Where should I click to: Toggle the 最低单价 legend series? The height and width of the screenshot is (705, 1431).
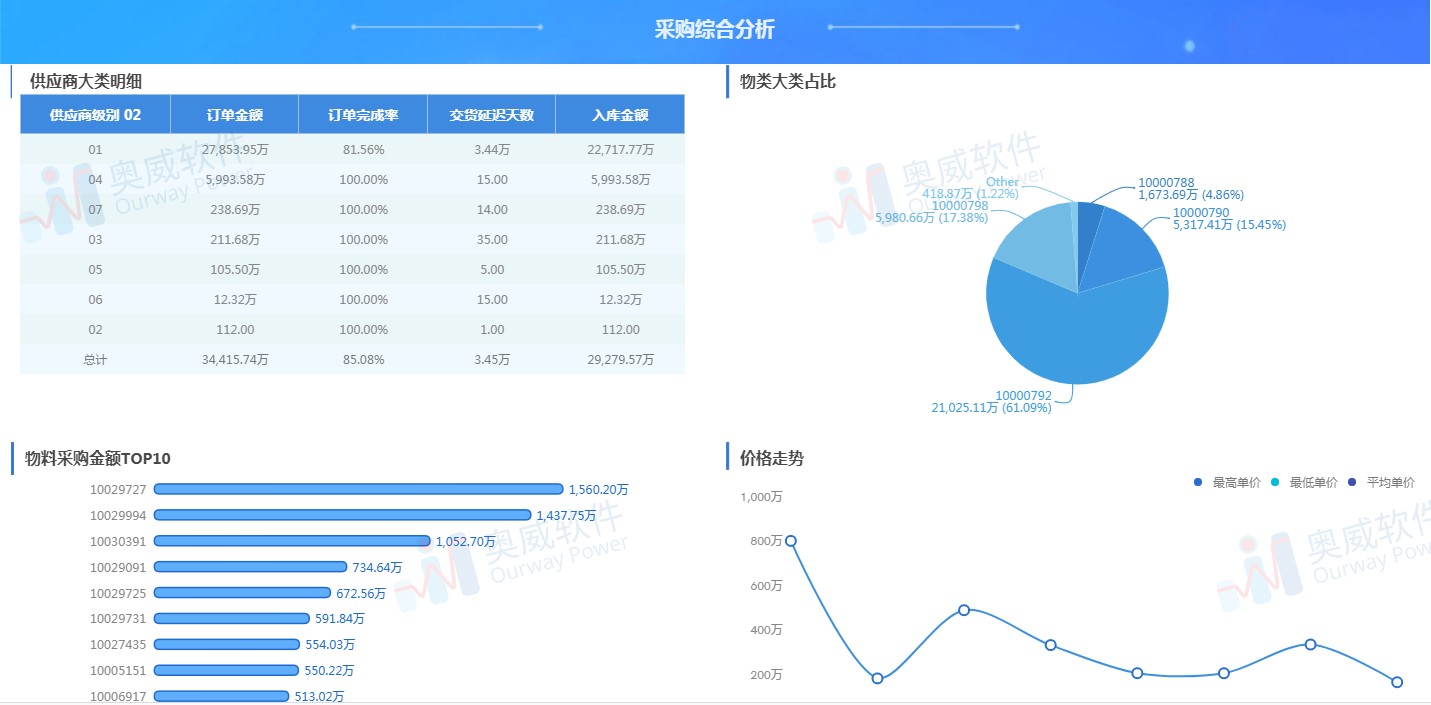pos(1304,483)
